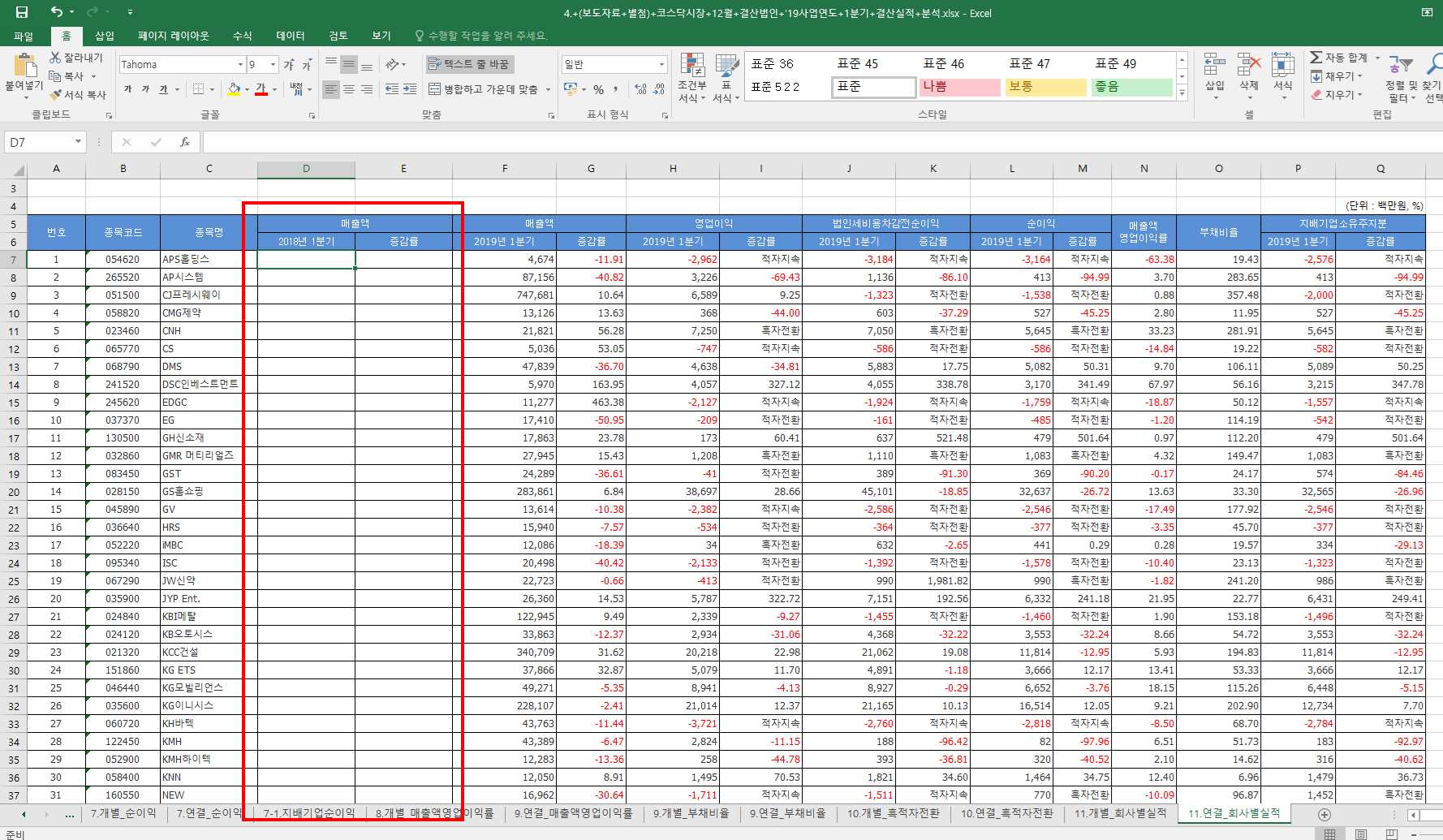Click the Clear (지우기) button
Image resolution: width=1443 pixels, height=840 pixels.
[1333, 95]
